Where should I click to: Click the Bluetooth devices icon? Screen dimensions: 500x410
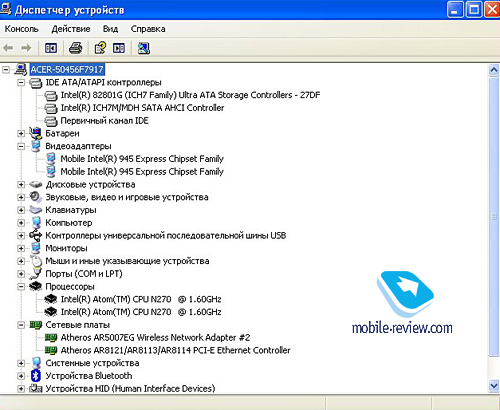coord(36,376)
